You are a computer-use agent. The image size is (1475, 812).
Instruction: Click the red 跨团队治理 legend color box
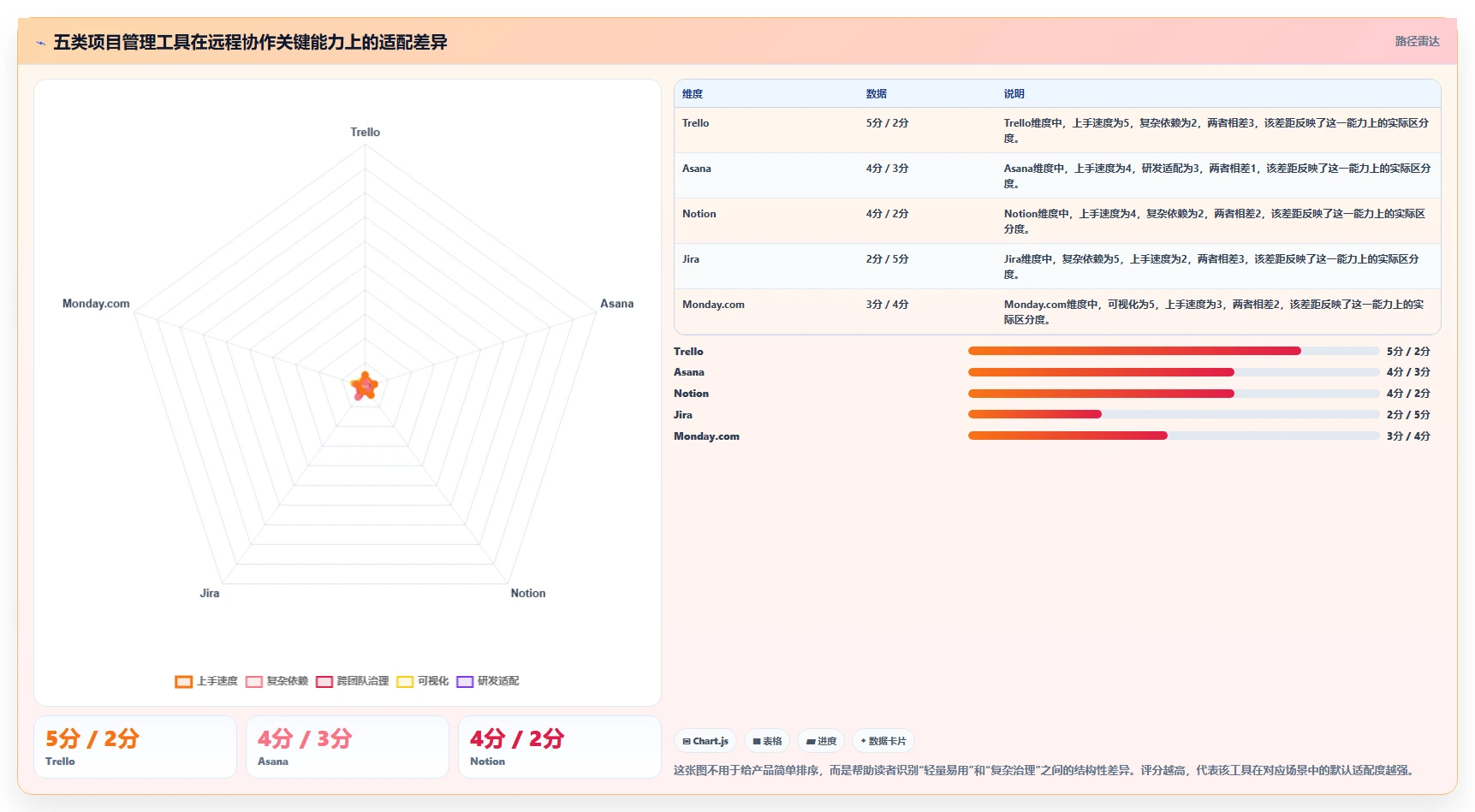(324, 682)
